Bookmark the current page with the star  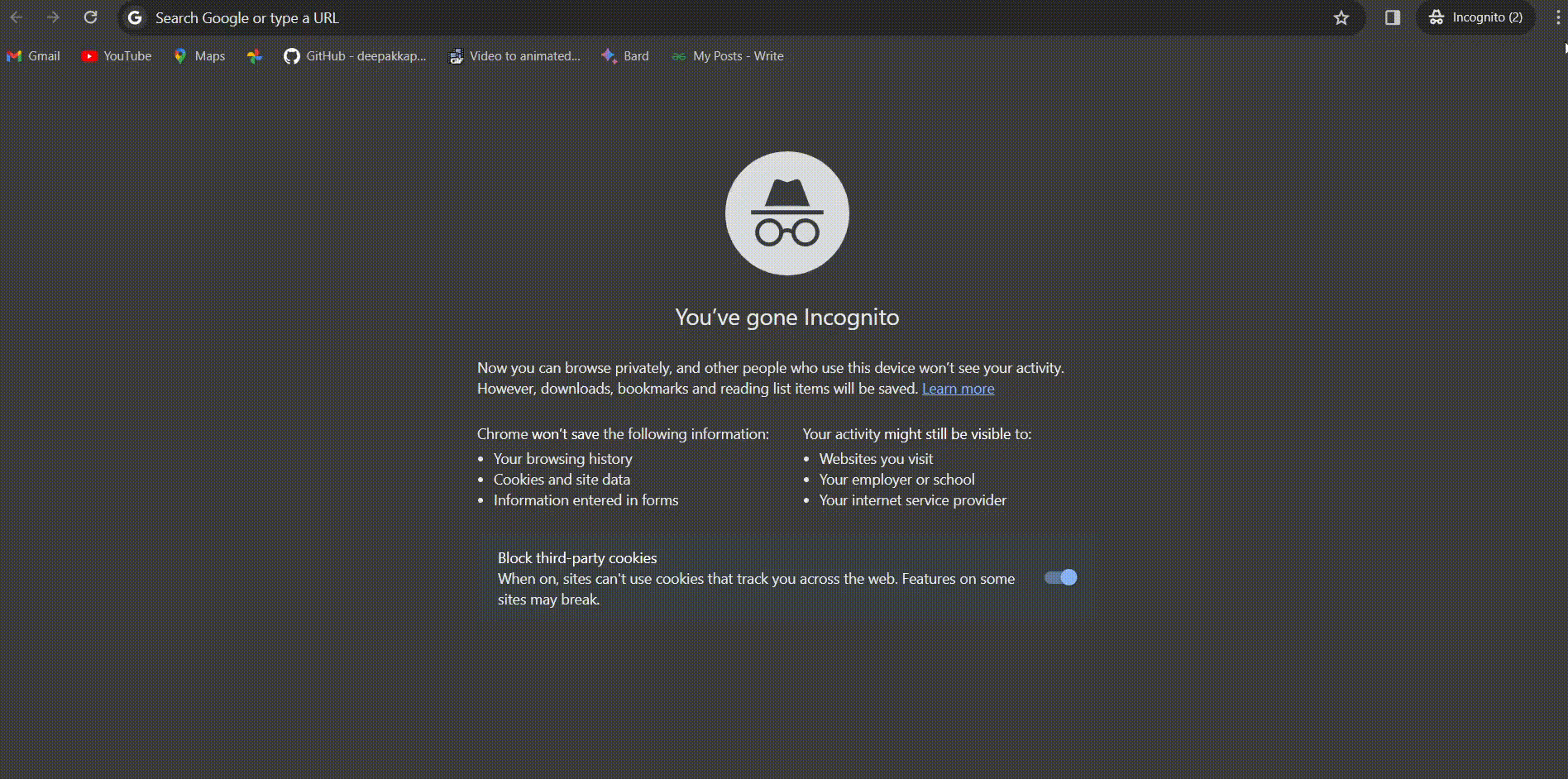coord(1341,17)
